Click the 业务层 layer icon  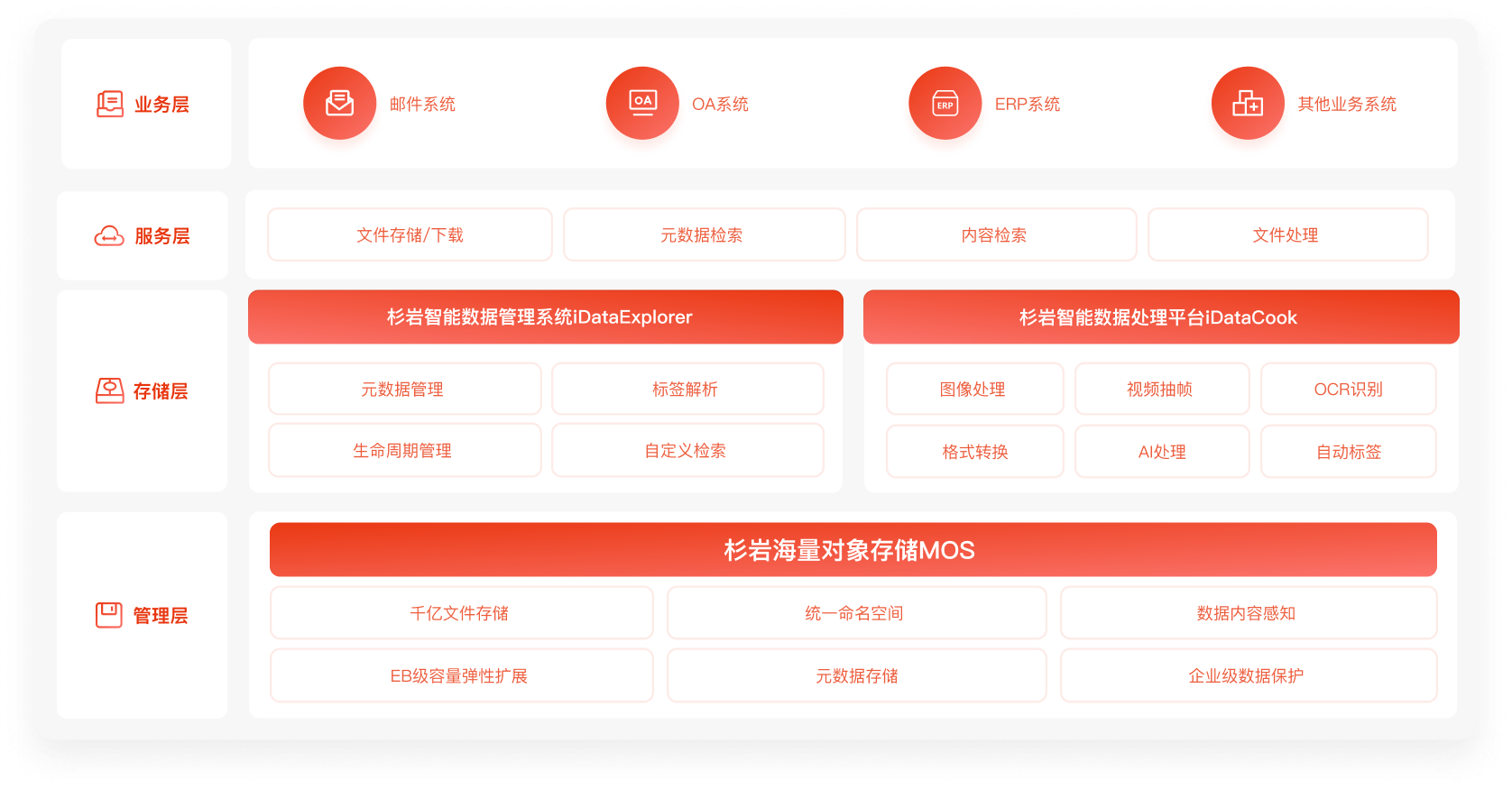[110, 104]
